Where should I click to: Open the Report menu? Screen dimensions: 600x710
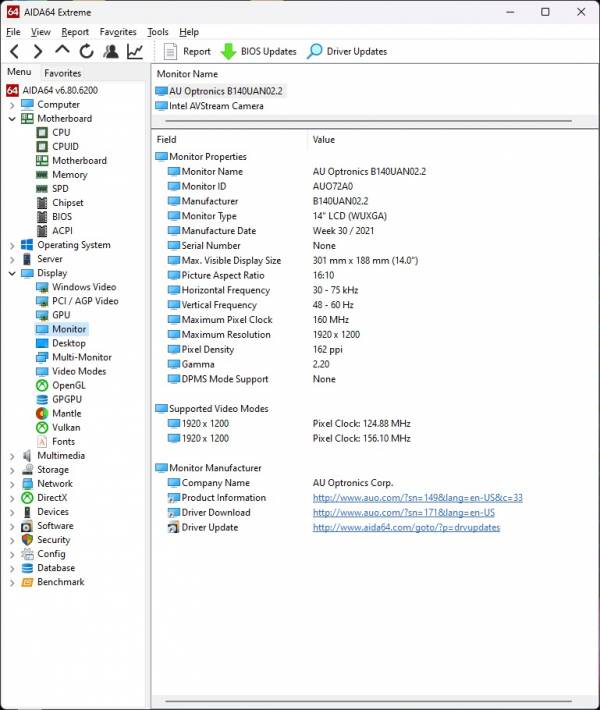75,32
